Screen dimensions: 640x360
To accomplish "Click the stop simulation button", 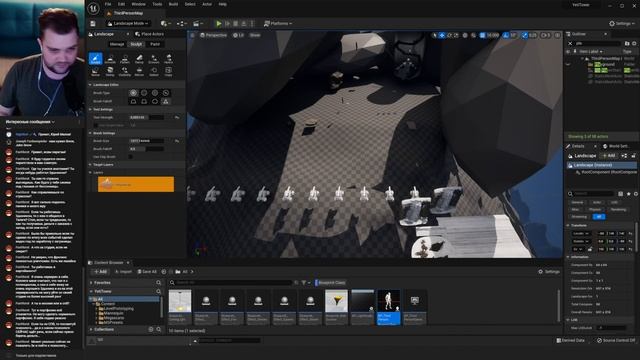I will point(236,24).
